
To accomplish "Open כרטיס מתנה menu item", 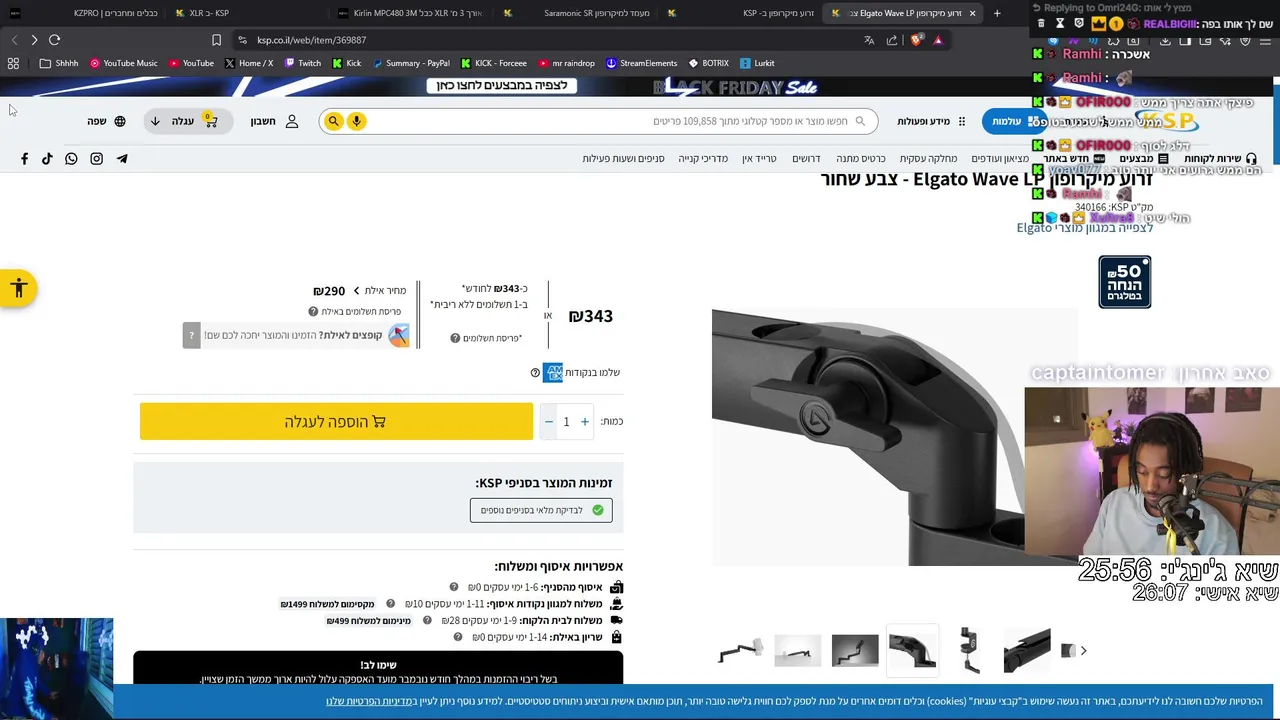I will tap(861, 159).
